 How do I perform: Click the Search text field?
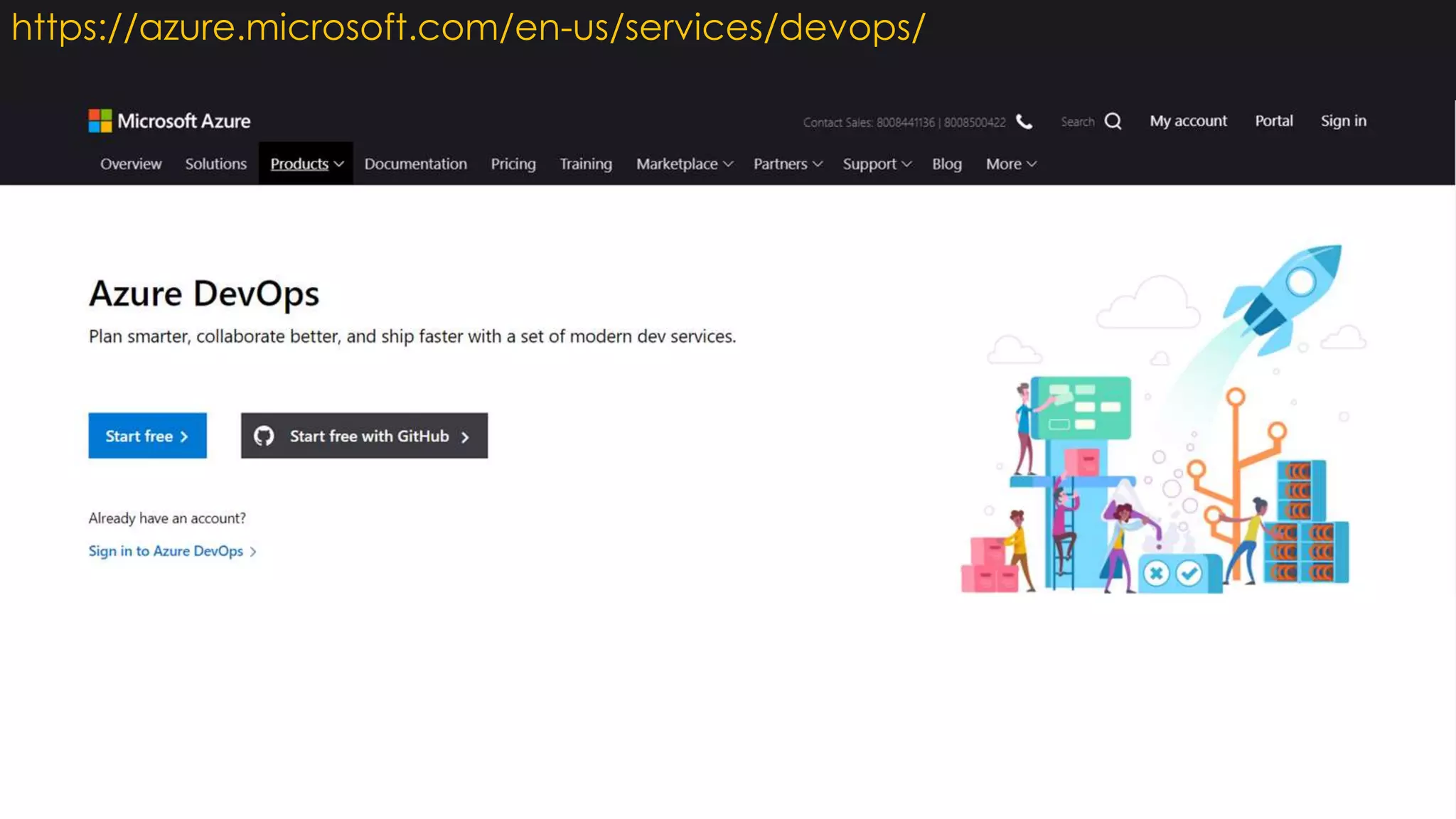(1078, 122)
